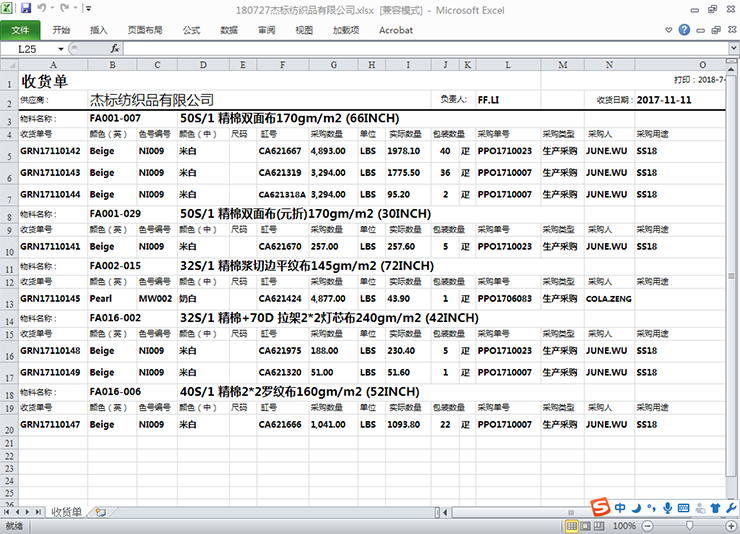Viewport: 740px width, 534px height.
Task: Click the 100% zoom level button
Action: (x=624, y=526)
